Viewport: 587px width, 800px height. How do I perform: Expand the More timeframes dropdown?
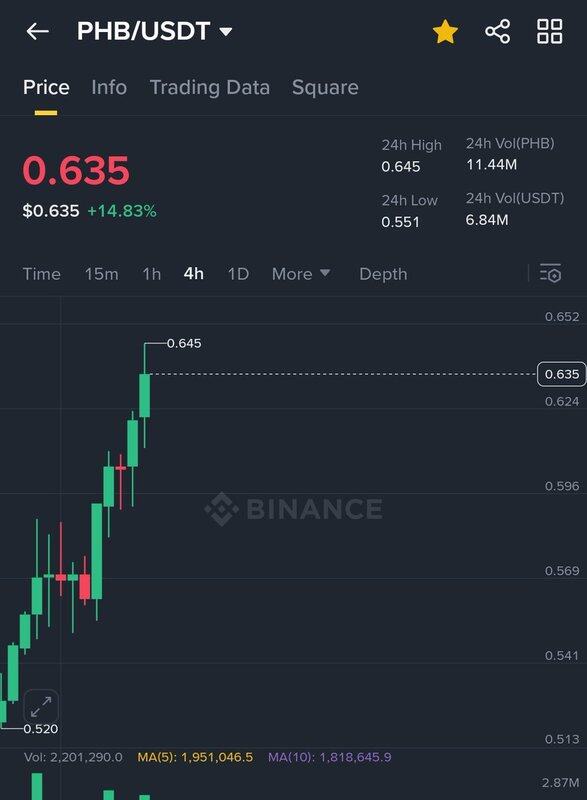tap(301, 274)
